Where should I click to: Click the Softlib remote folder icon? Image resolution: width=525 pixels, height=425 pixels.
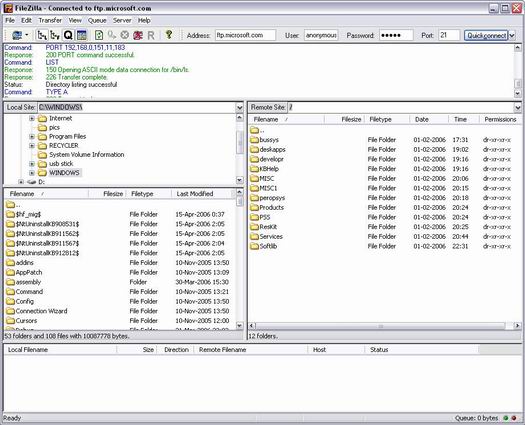pyautogui.click(x=254, y=246)
